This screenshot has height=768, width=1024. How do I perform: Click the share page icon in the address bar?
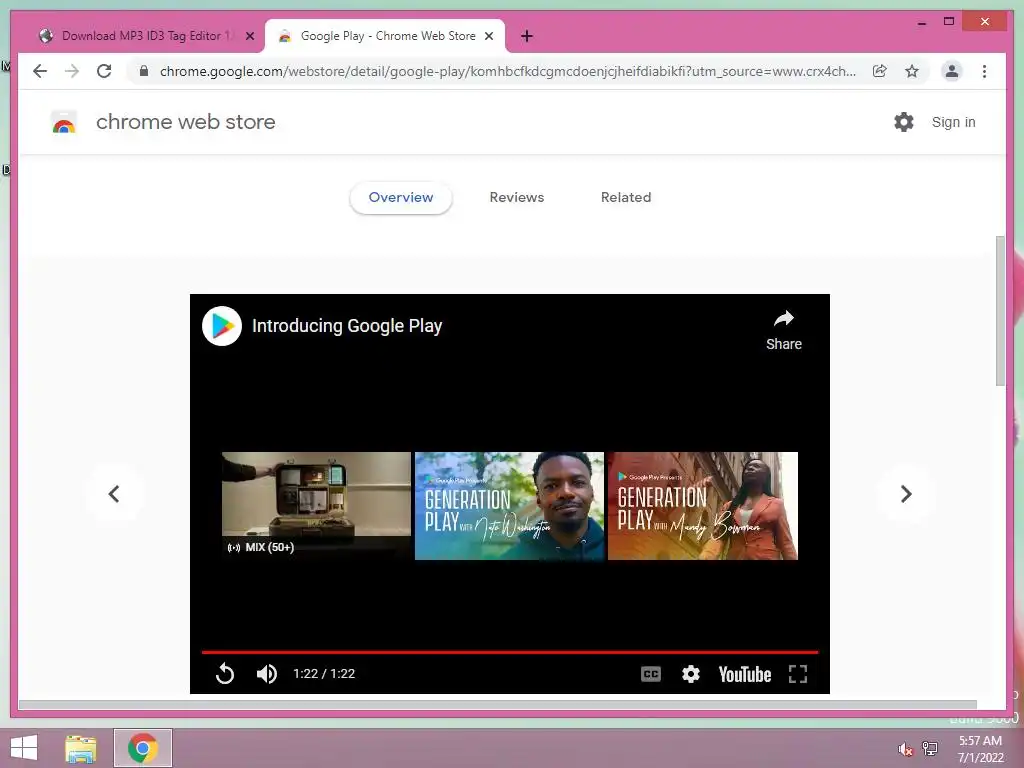(880, 71)
